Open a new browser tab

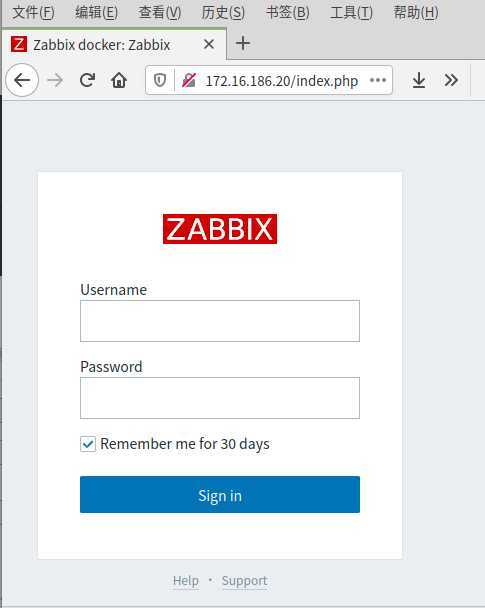[243, 43]
